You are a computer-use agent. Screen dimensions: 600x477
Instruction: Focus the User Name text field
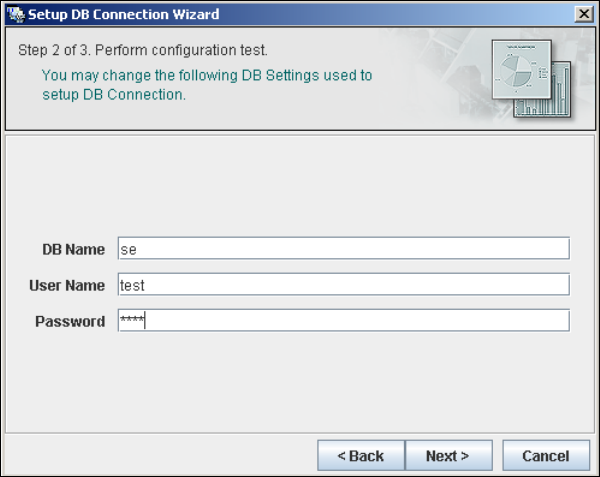(344, 285)
